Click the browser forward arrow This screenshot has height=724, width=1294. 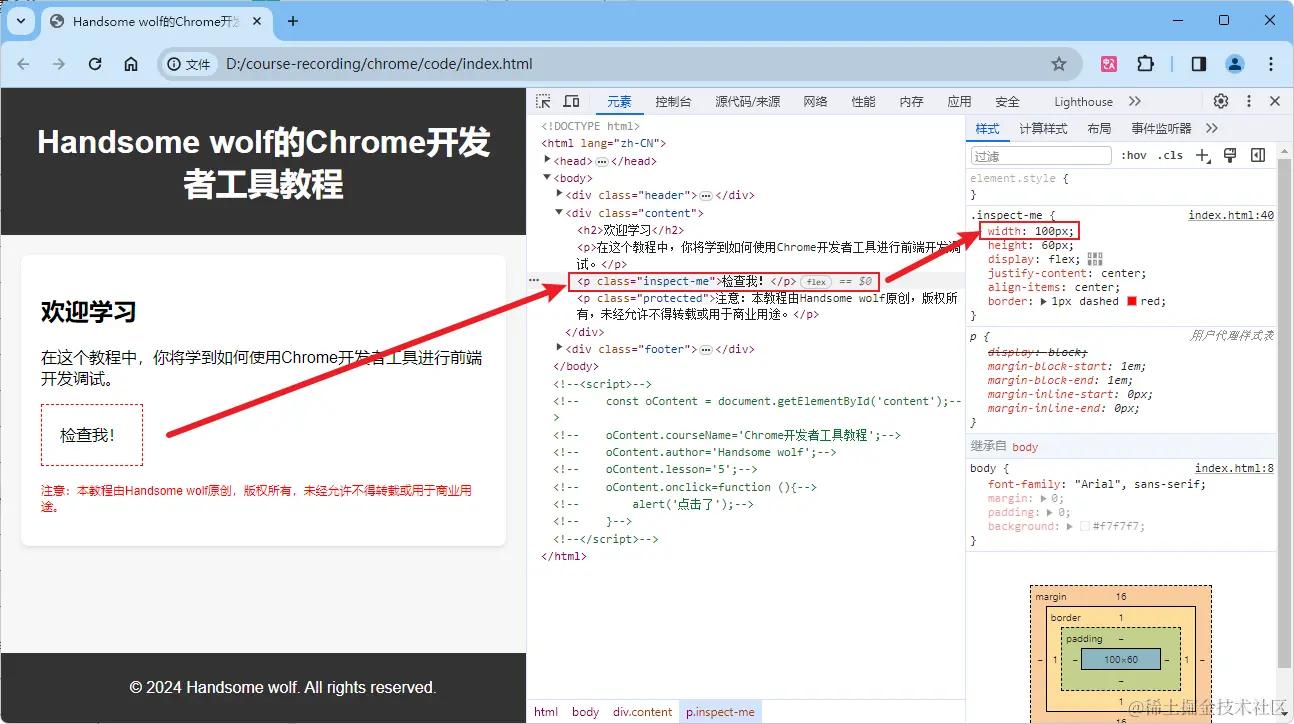coord(59,64)
